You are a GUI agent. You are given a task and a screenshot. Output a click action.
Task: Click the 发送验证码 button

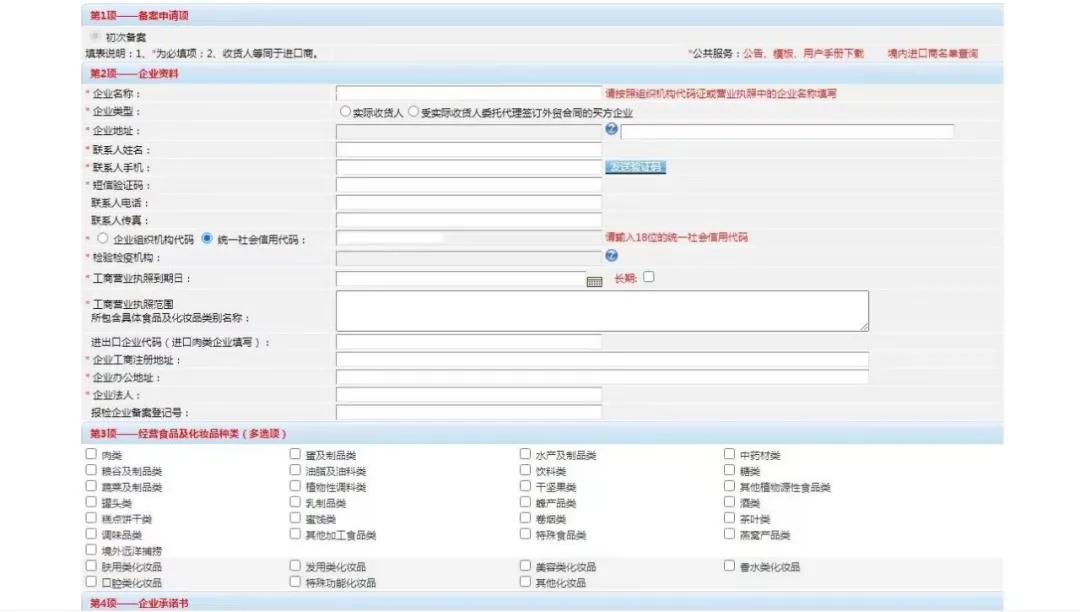[x=637, y=165]
